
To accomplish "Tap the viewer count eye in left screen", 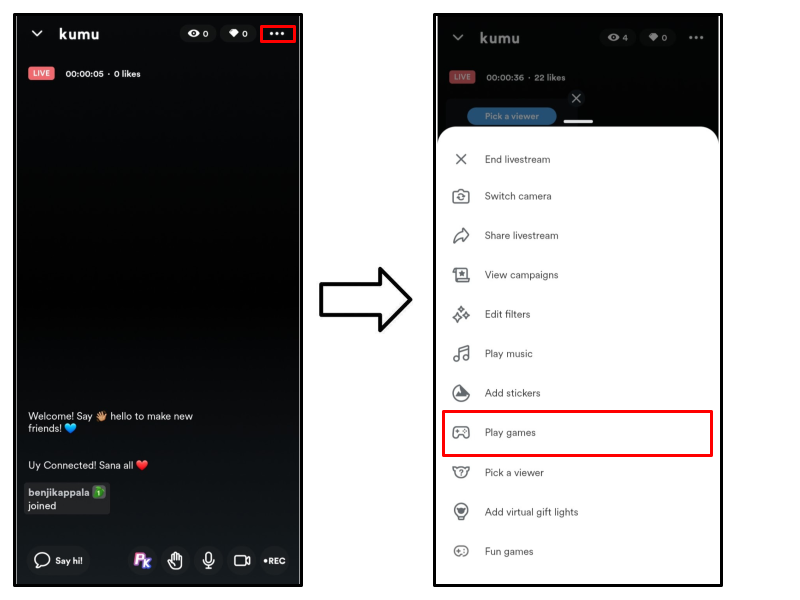I will (x=198, y=34).
